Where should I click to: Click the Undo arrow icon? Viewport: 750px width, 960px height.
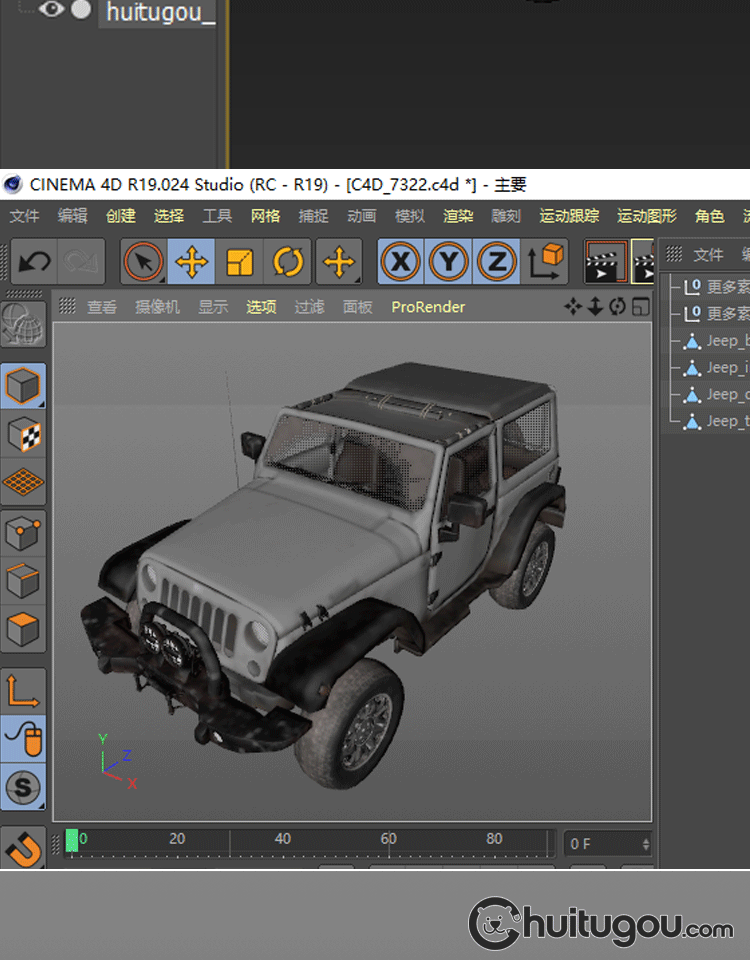tap(35, 263)
